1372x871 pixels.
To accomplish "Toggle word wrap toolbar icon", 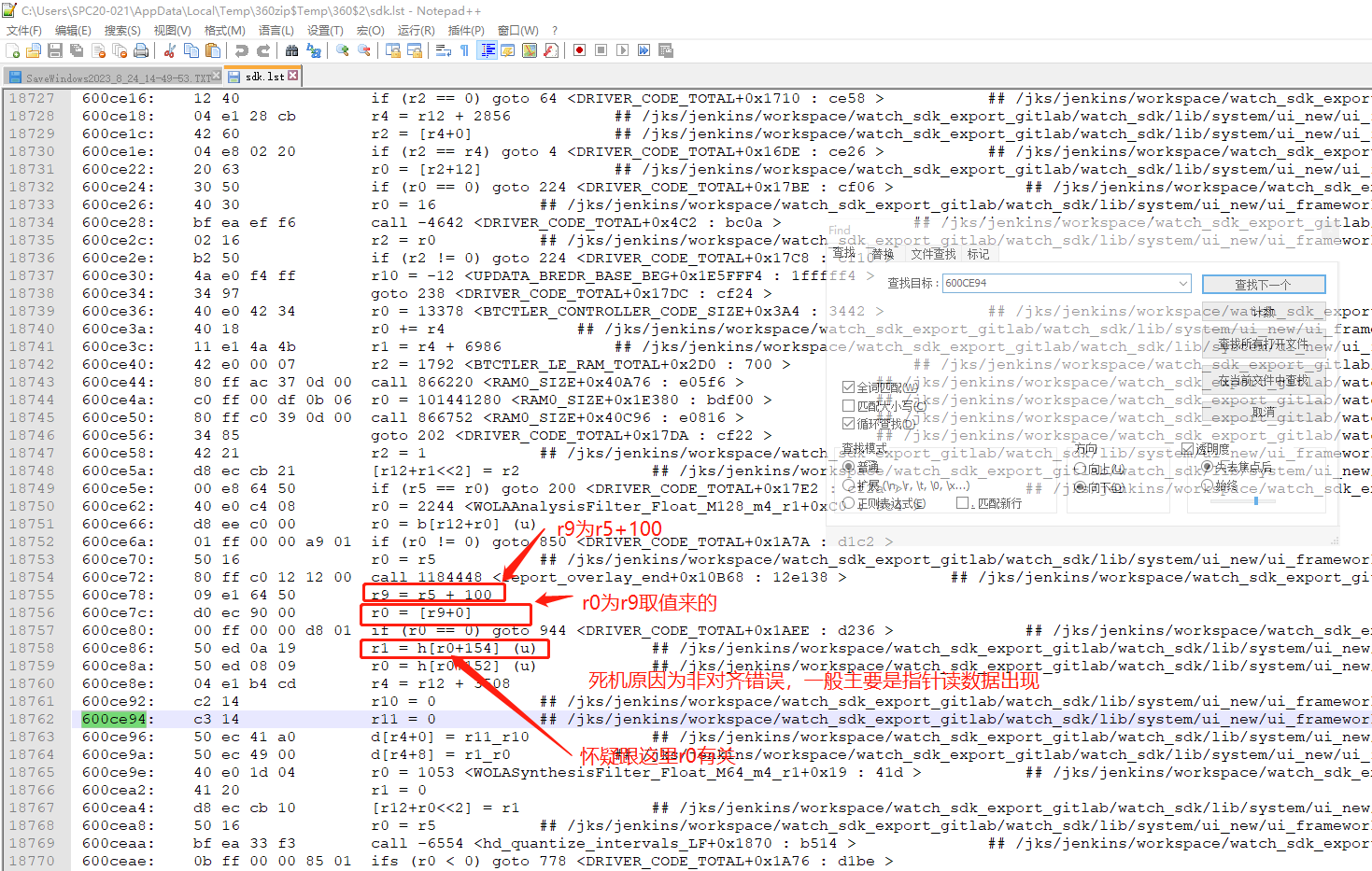I will tap(444, 50).
